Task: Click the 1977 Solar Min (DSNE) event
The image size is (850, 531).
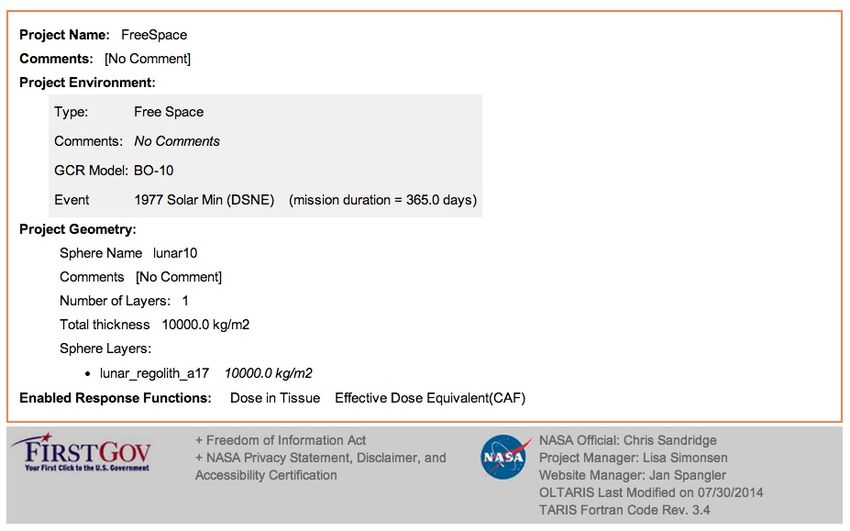Action: click(x=204, y=200)
